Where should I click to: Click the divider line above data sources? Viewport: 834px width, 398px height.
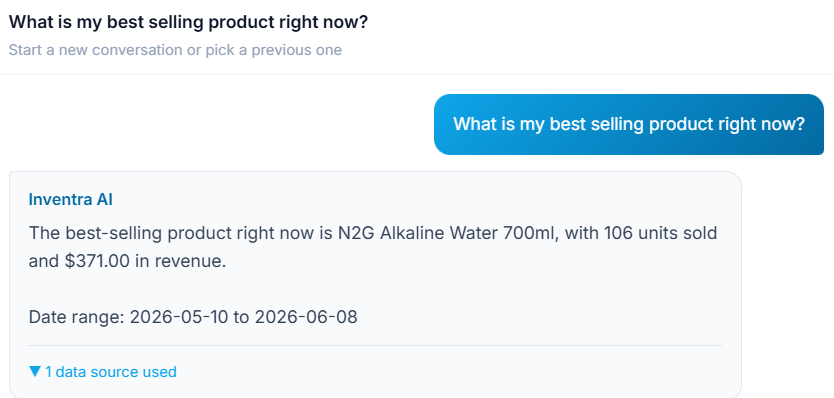coord(375,346)
